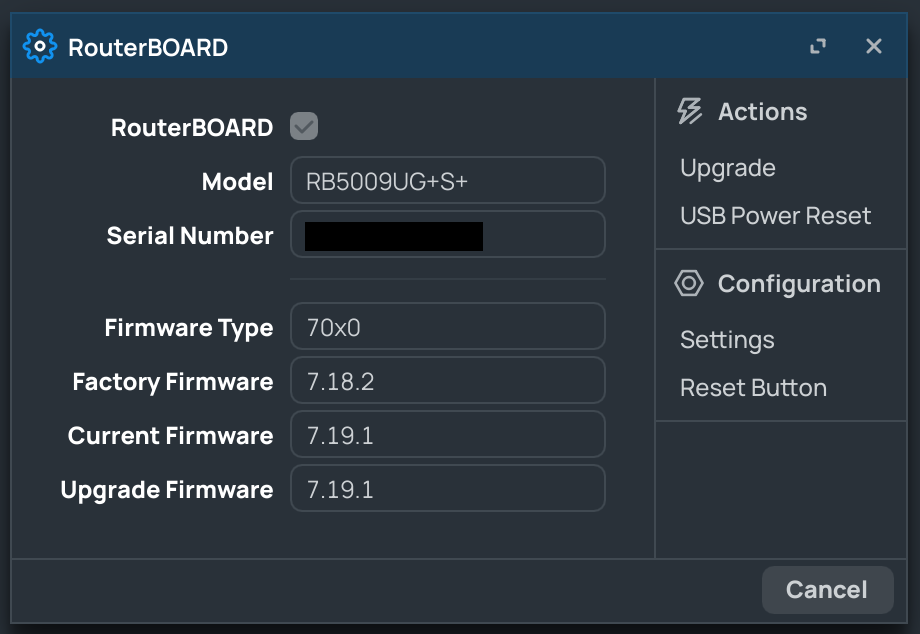Viewport: 920px width, 634px height.
Task: Click the Actions lightning bolt icon
Action: tap(689, 111)
